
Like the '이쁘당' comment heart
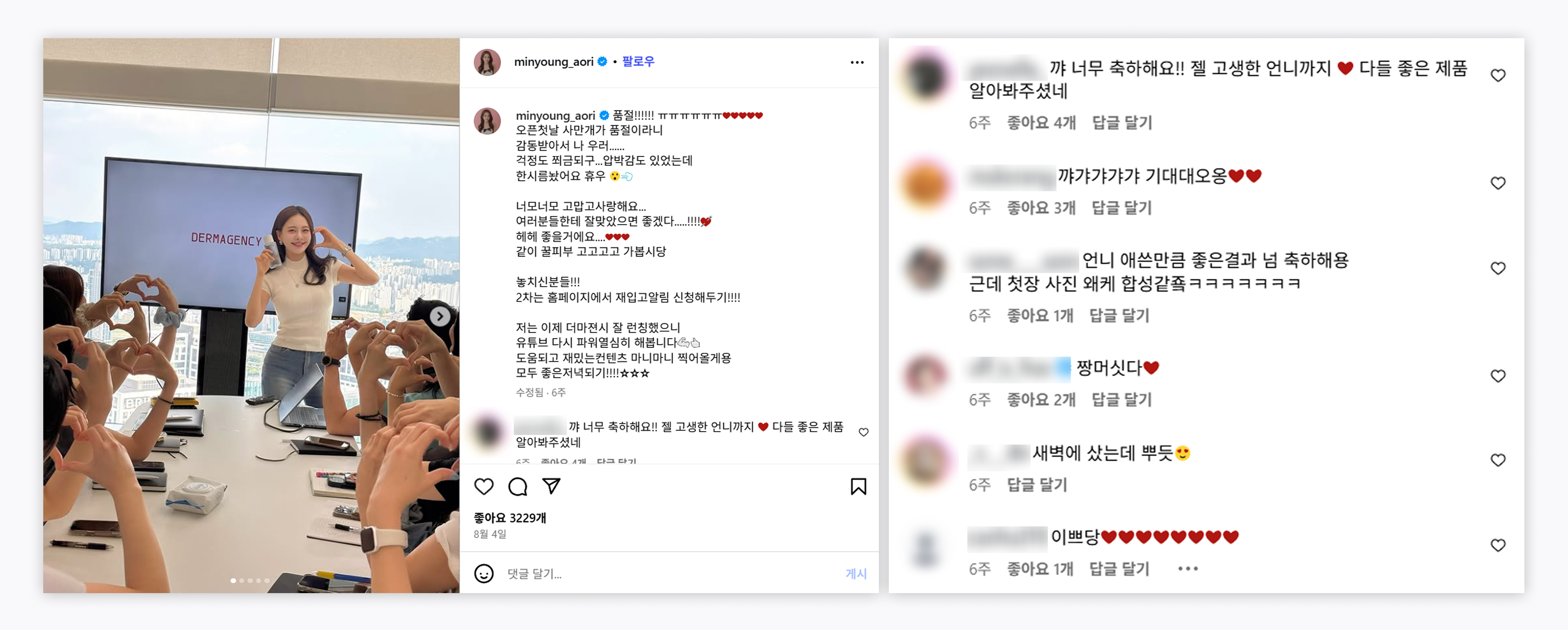[x=1498, y=545]
